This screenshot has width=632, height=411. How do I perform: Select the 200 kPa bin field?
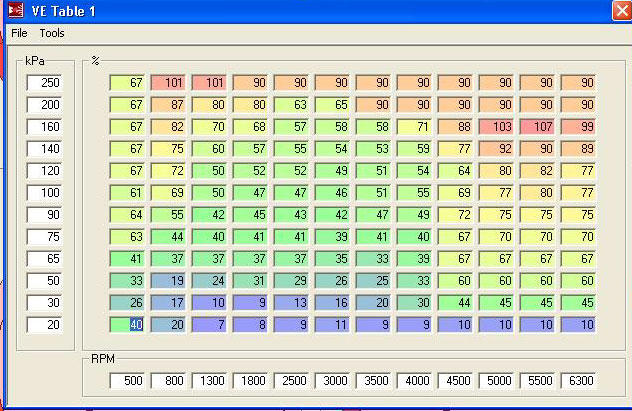[45, 105]
